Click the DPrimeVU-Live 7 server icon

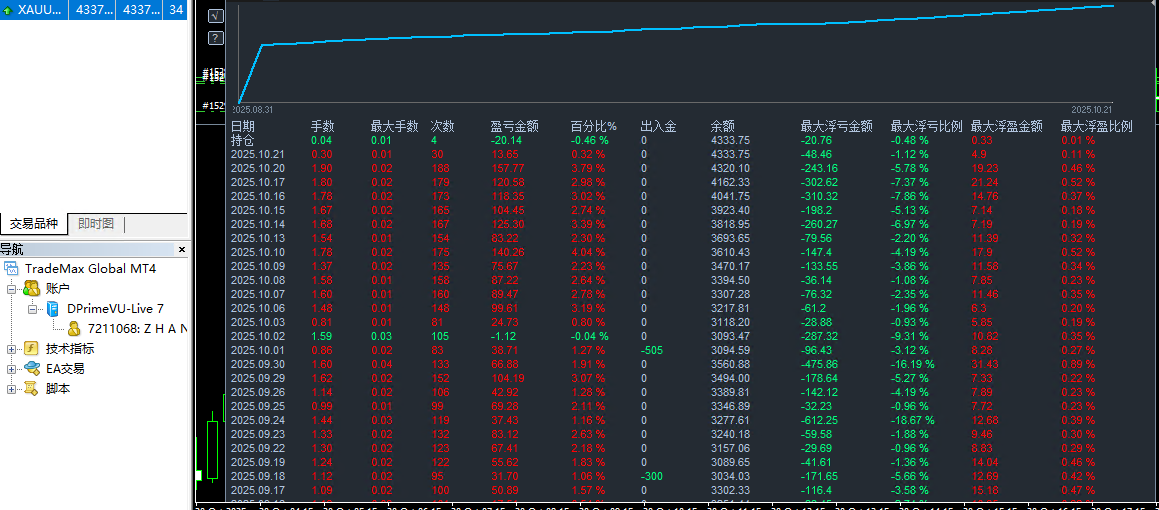point(53,308)
